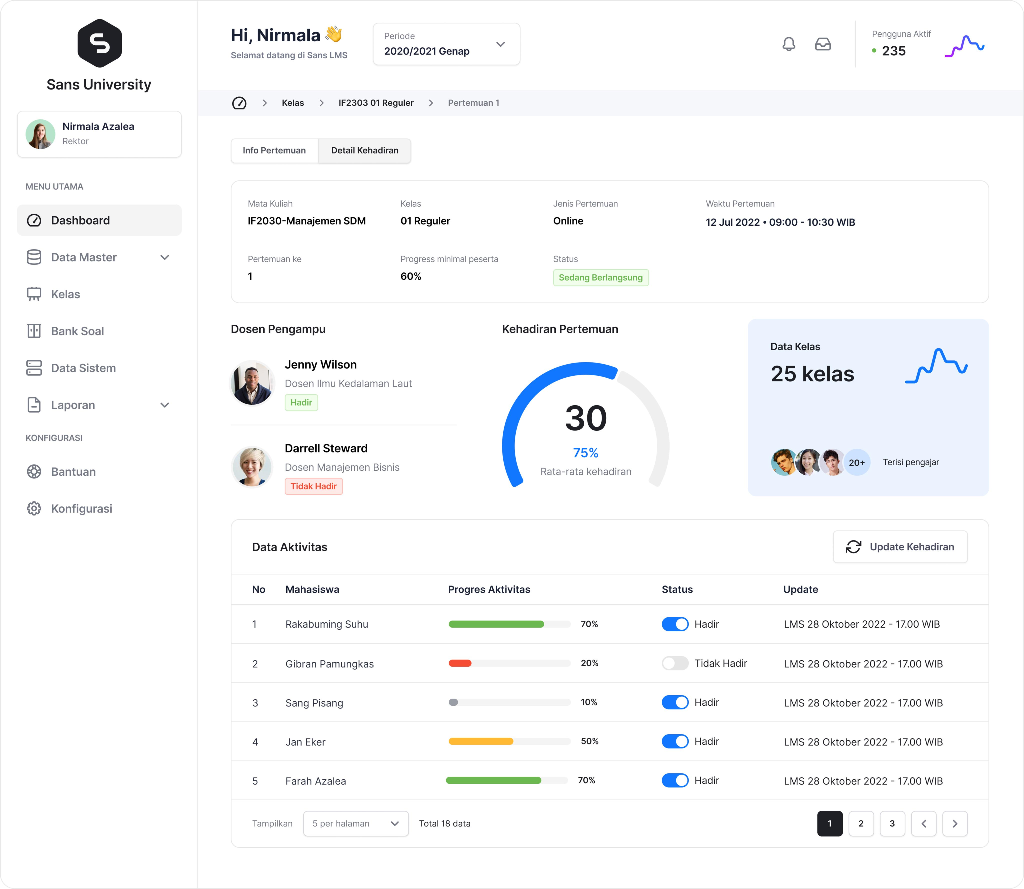
Task: Open the 5 per halaman dropdown
Action: 356,824
